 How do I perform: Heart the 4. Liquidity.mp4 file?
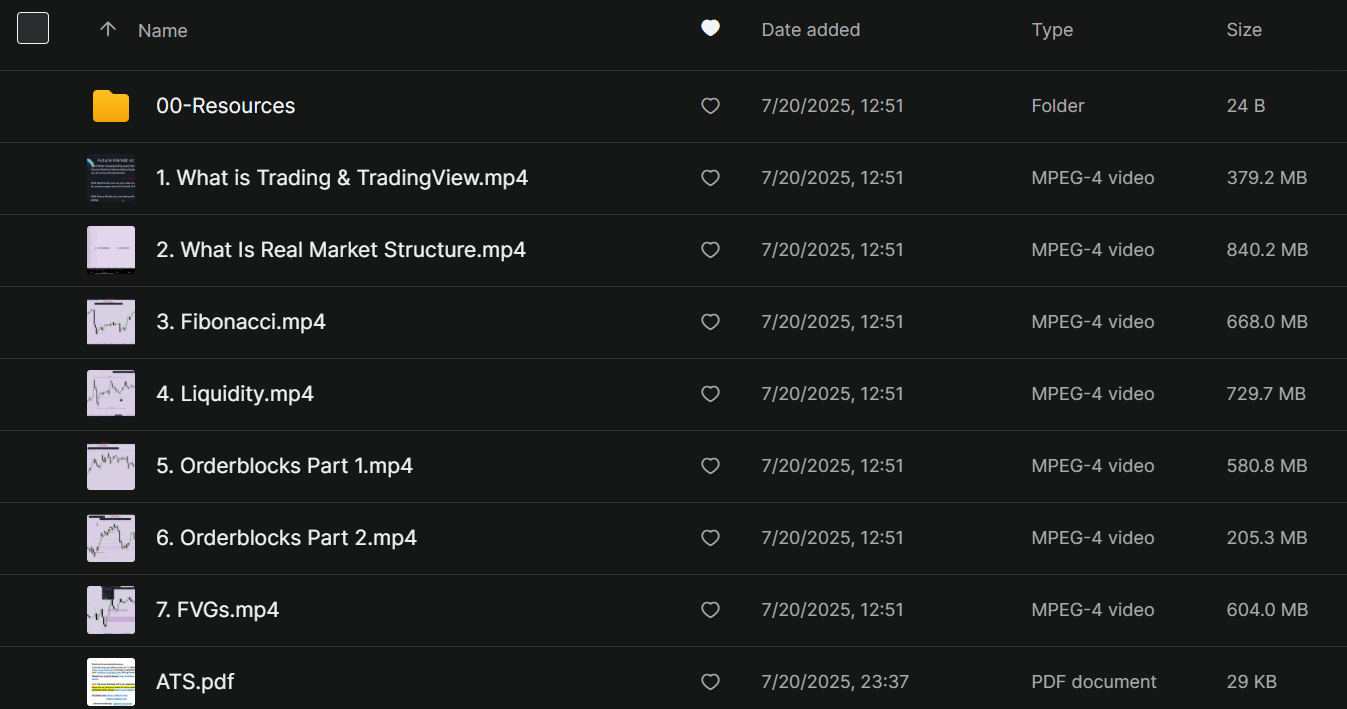coord(710,394)
